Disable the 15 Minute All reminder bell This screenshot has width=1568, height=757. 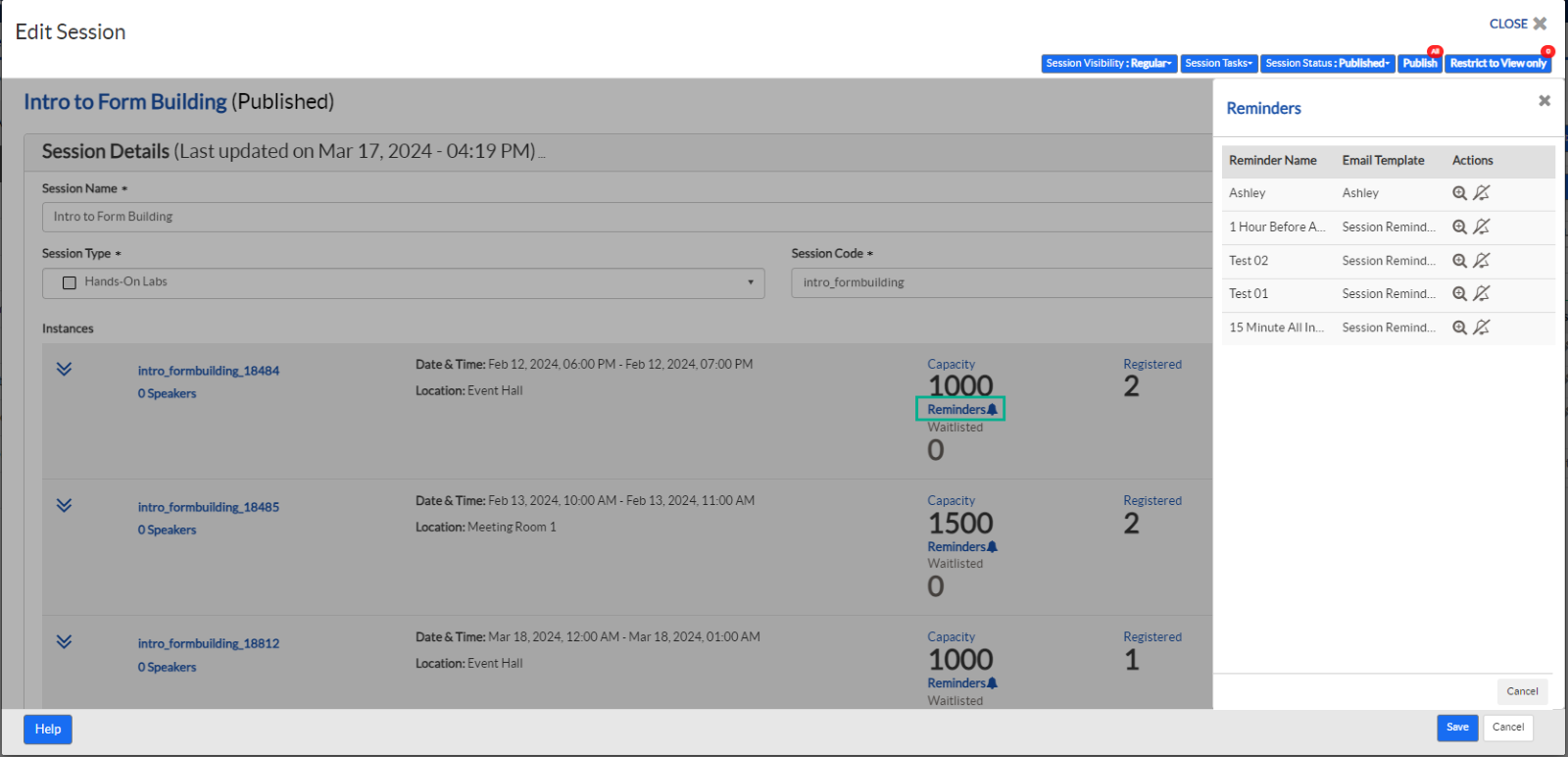[x=1482, y=328]
